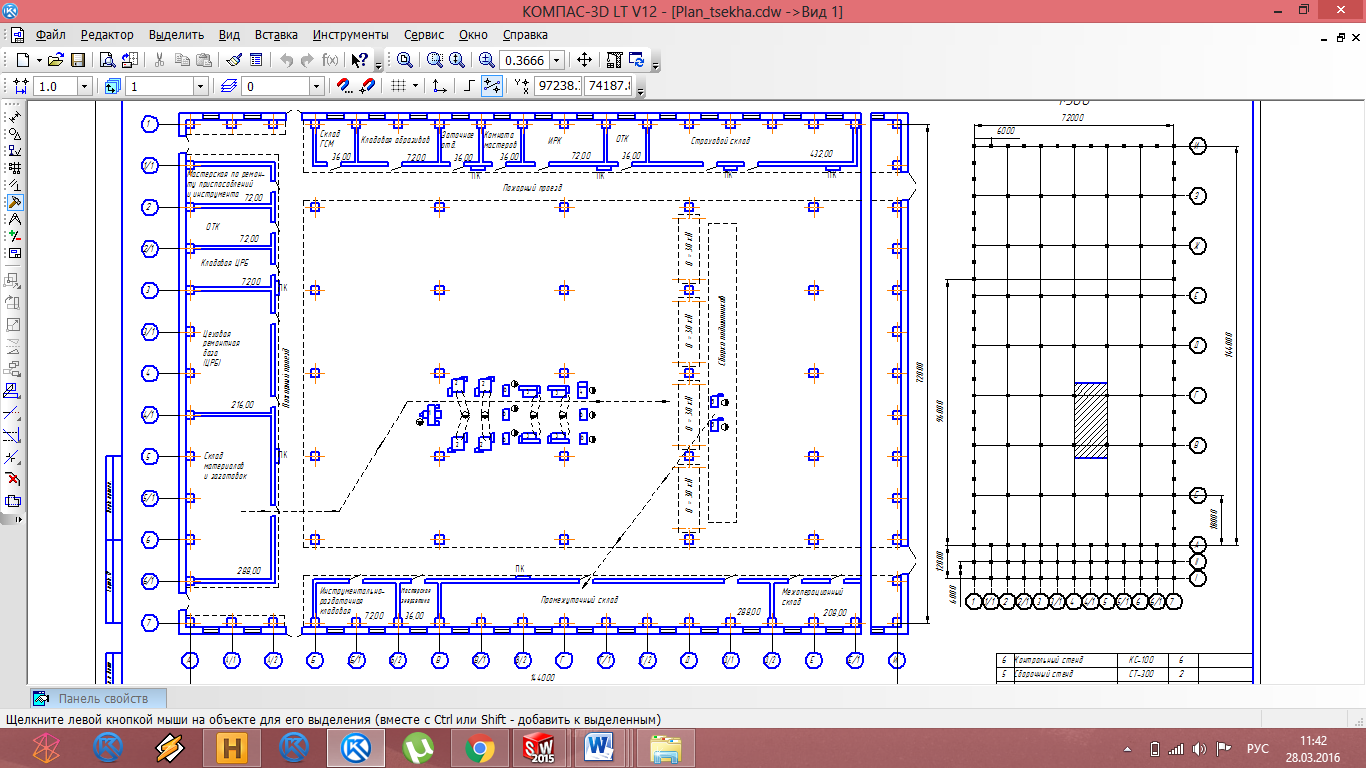Save the drawing with the floppy disk icon
The height and width of the screenshot is (768, 1366).
point(78,60)
